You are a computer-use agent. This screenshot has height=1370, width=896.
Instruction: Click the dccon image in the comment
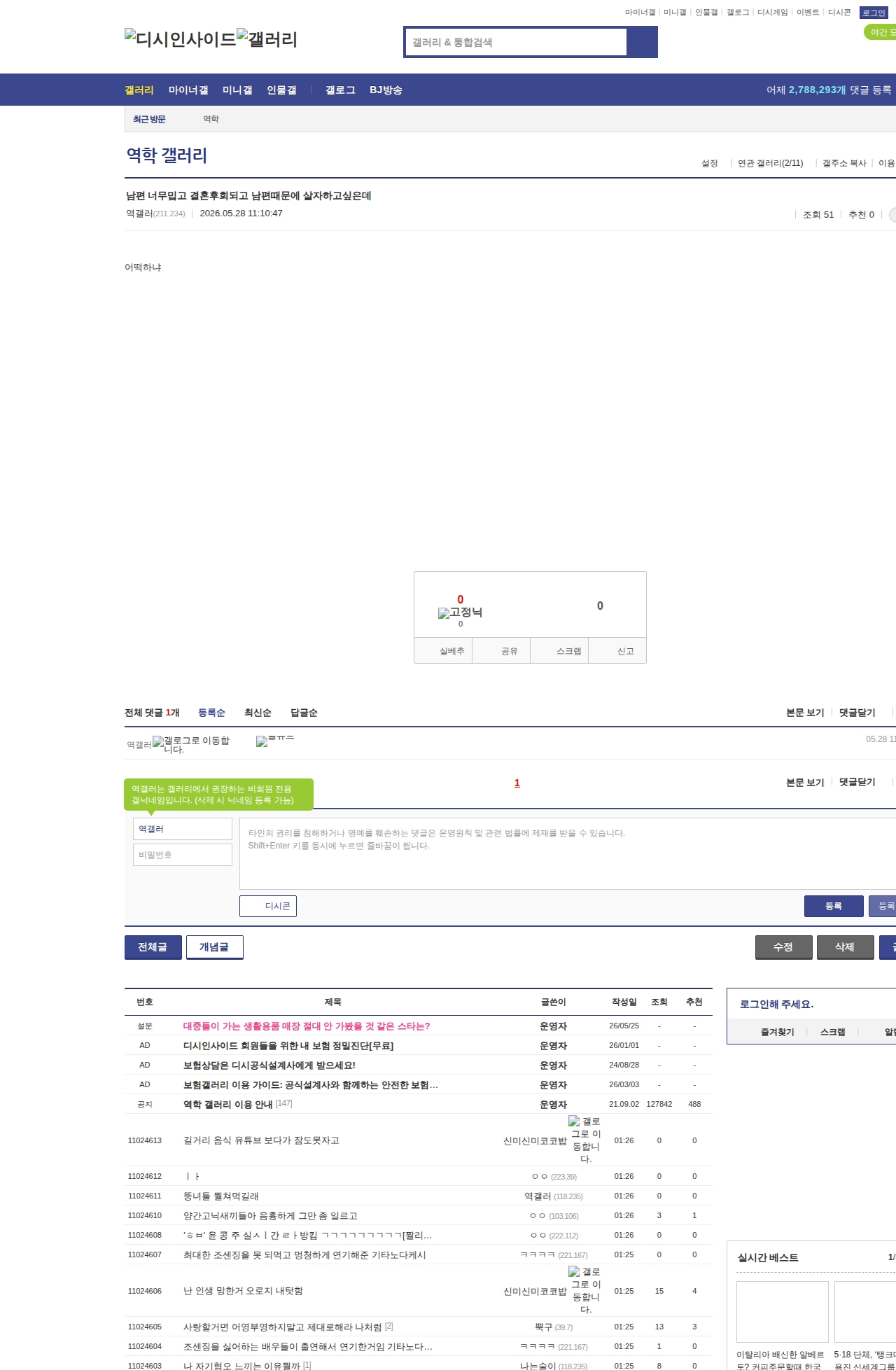275,740
